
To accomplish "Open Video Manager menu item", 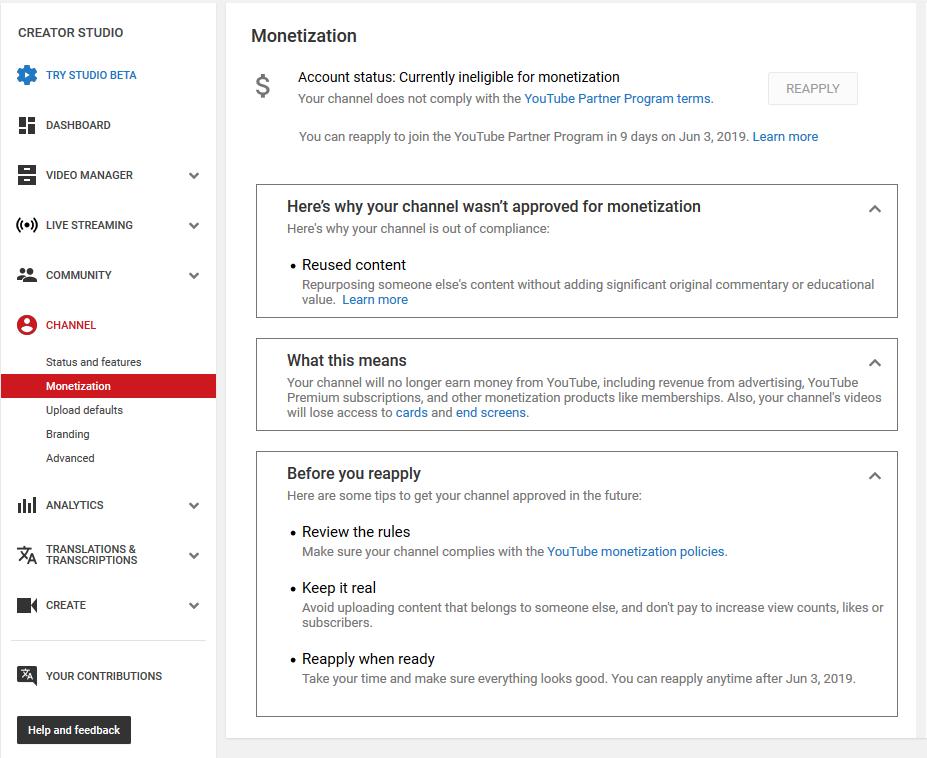I will (x=89, y=175).
